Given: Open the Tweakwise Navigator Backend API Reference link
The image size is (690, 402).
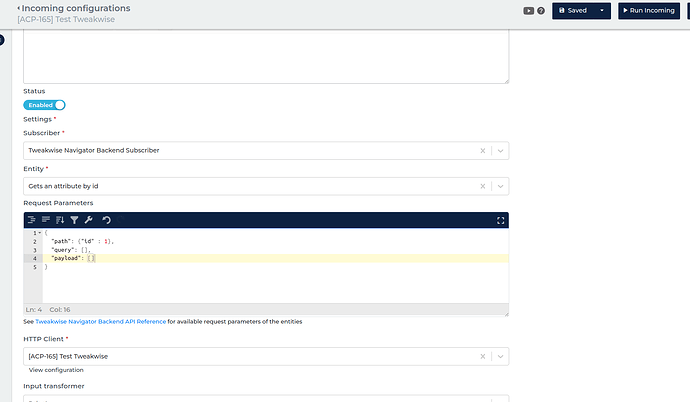Looking at the screenshot, I should (x=100, y=322).
